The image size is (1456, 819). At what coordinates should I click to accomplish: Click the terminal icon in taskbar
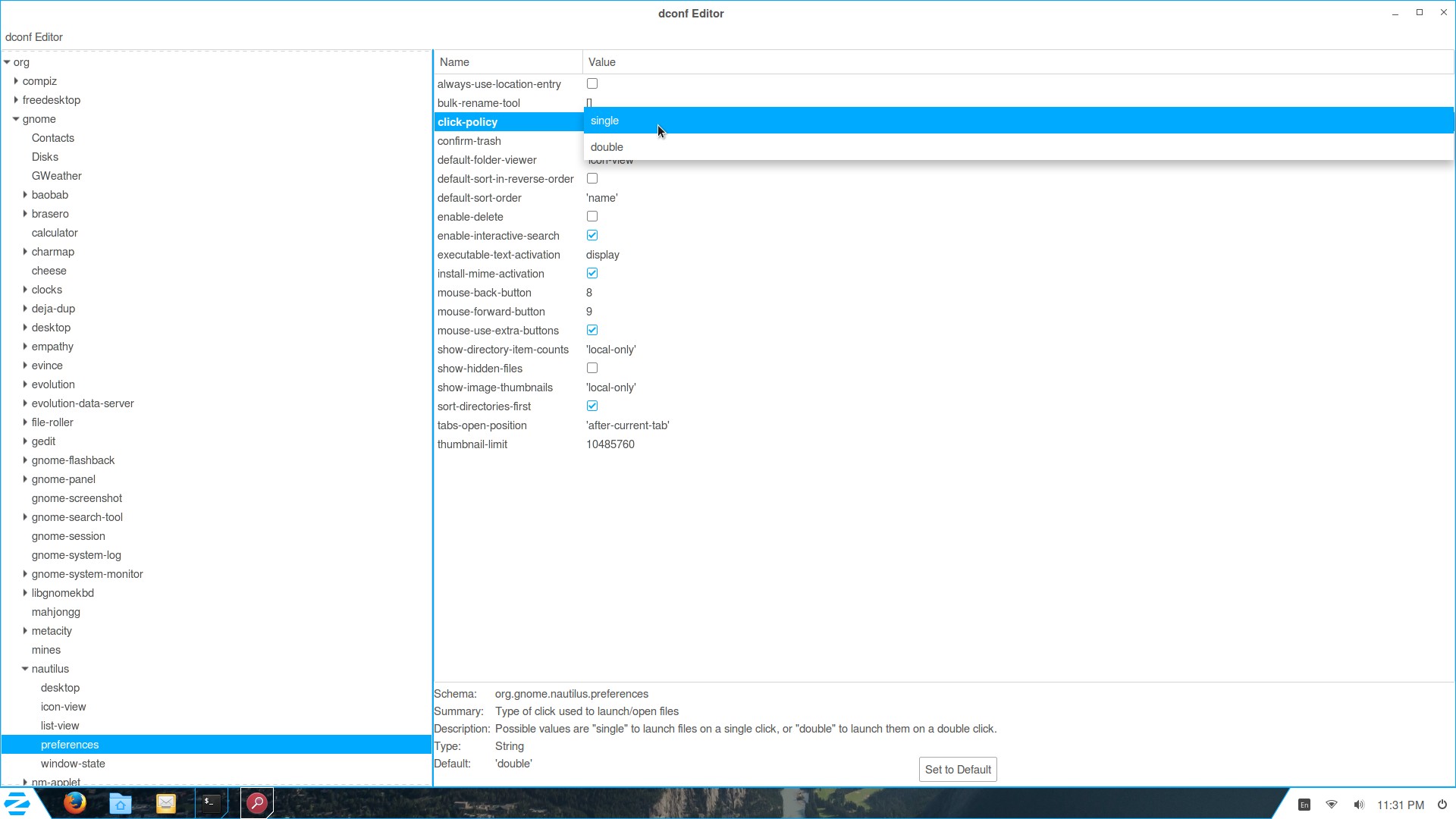coord(210,803)
